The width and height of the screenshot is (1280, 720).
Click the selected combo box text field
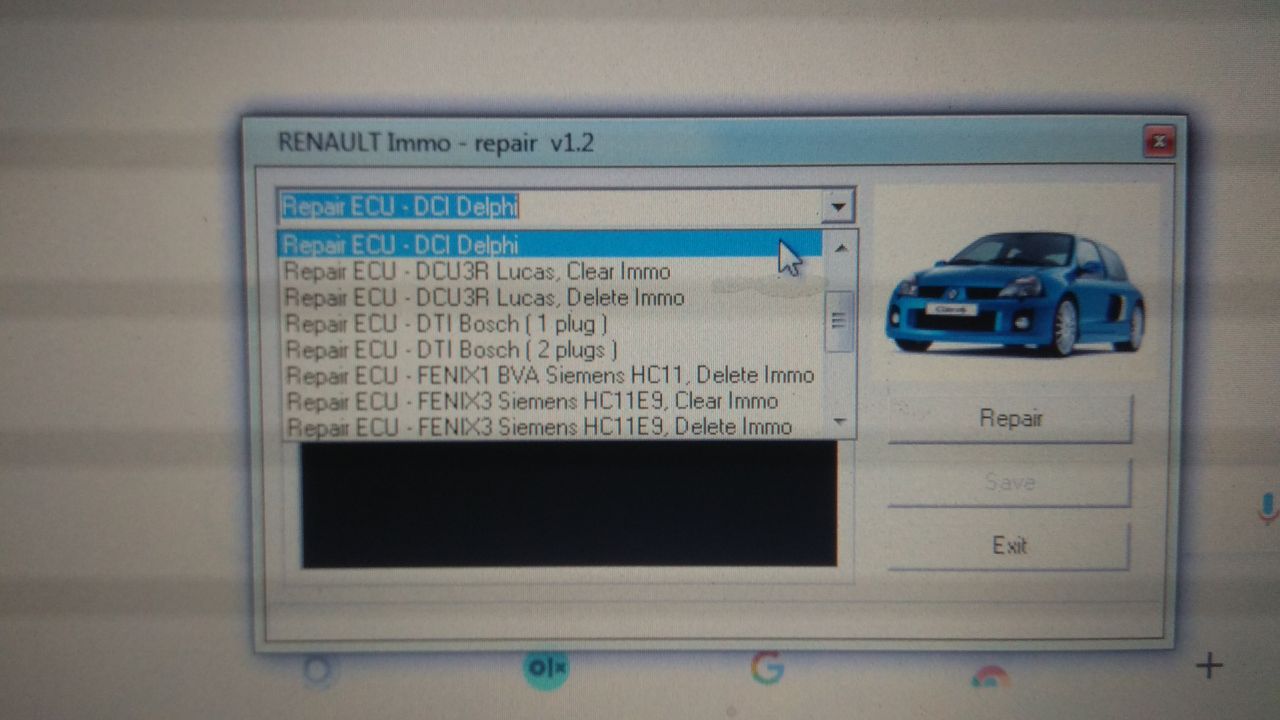coord(550,207)
